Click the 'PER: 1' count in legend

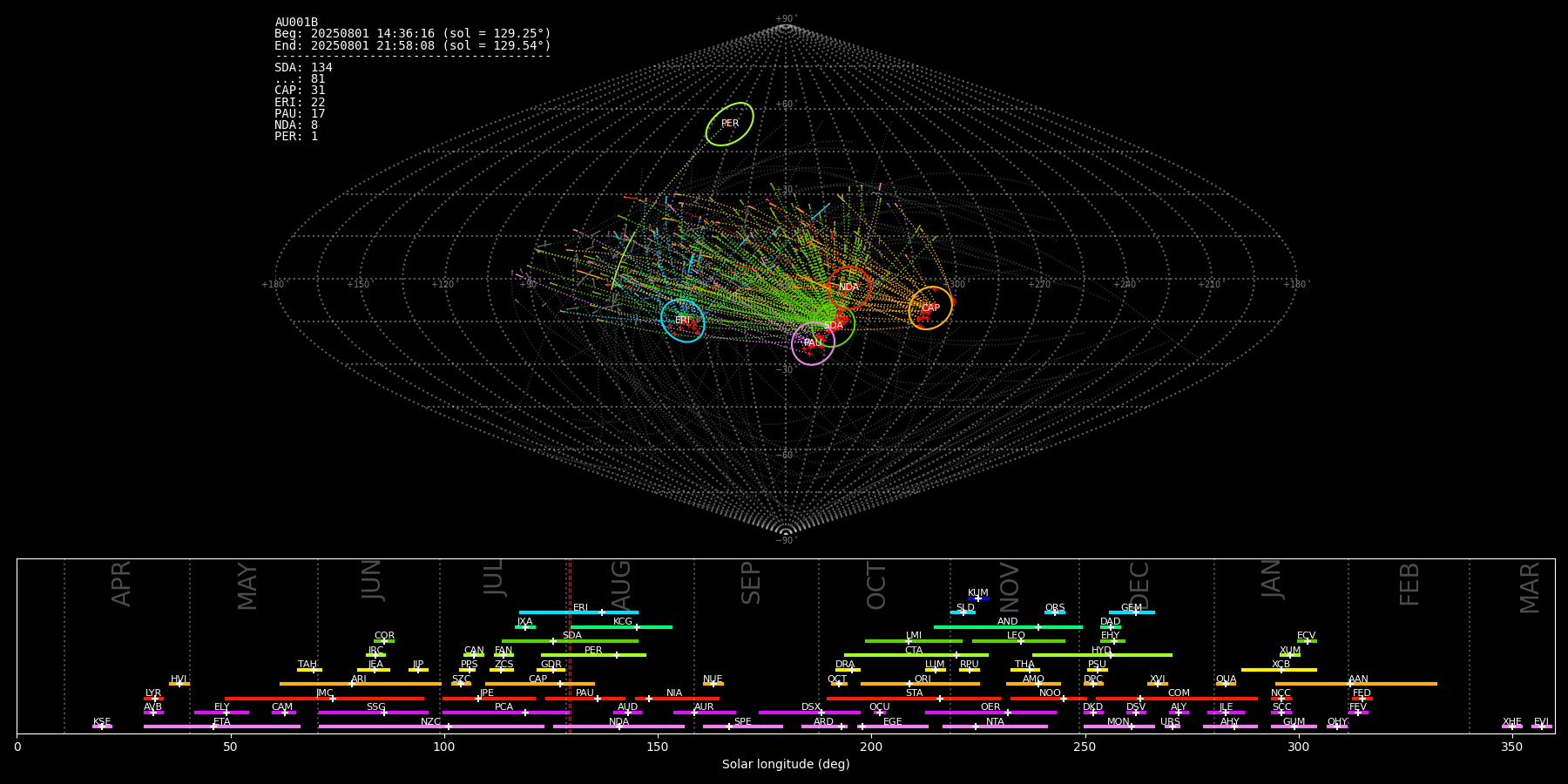(x=296, y=137)
